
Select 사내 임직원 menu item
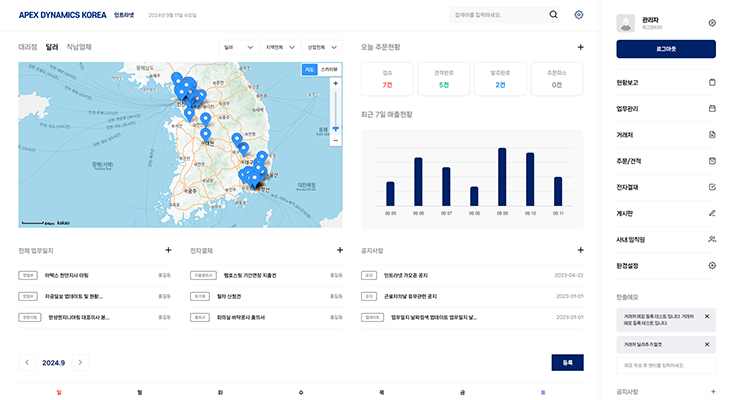[630, 239]
